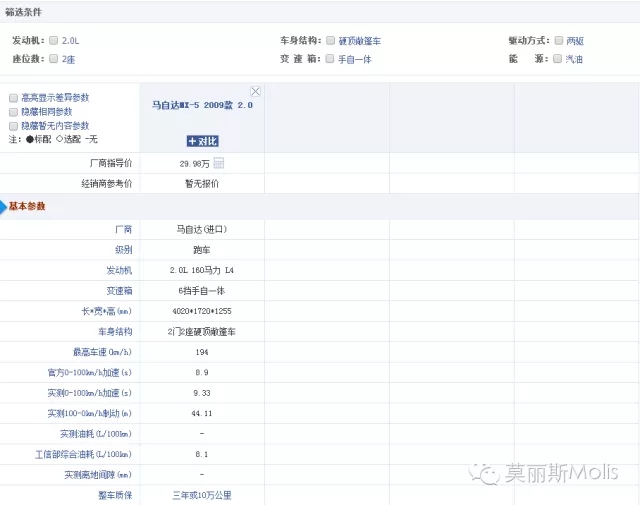This screenshot has width=640, height=505.
Task: Click the +对比 compare button
Action: click(202, 141)
